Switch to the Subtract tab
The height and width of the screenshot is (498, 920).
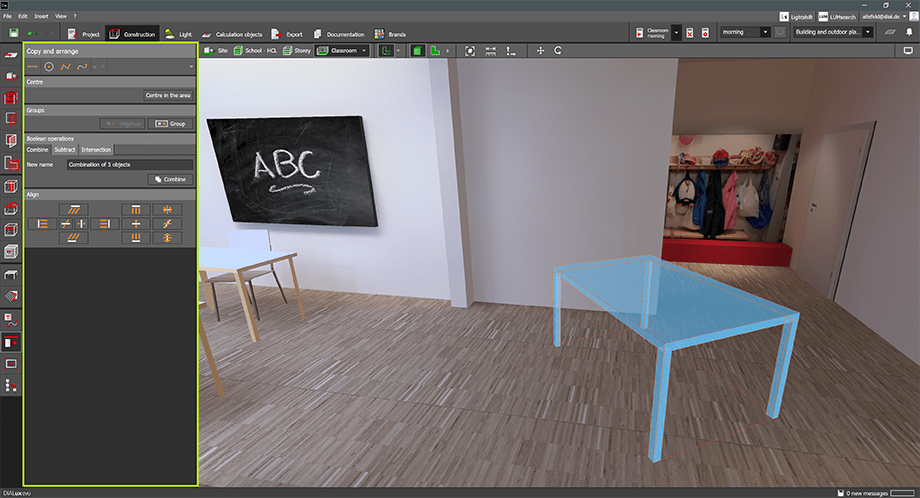click(x=64, y=149)
